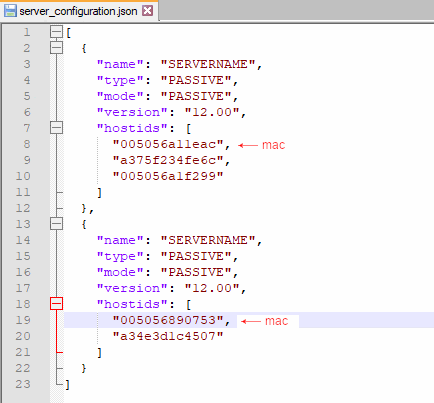This screenshot has height=403, width=434.
Task: Click the "PASSIVE" value on line 16
Action: [x=196, y=272]
